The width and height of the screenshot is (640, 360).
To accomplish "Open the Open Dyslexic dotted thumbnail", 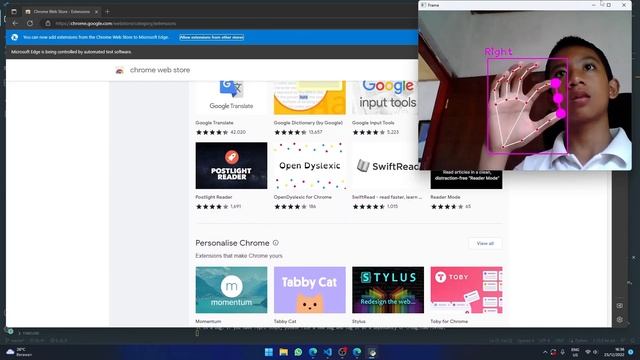I will coord(310,165).
